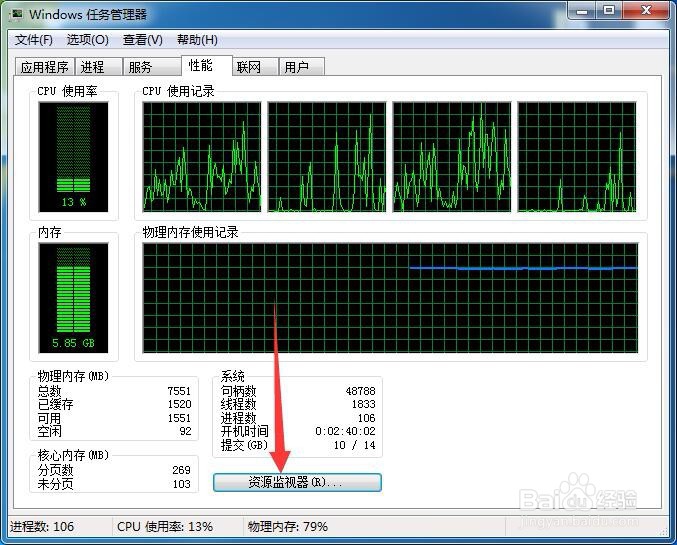This screenshot has height=545, width=677.
Task: Click the 资源监视器(R)... button
Action: click(x=297, y=482)
